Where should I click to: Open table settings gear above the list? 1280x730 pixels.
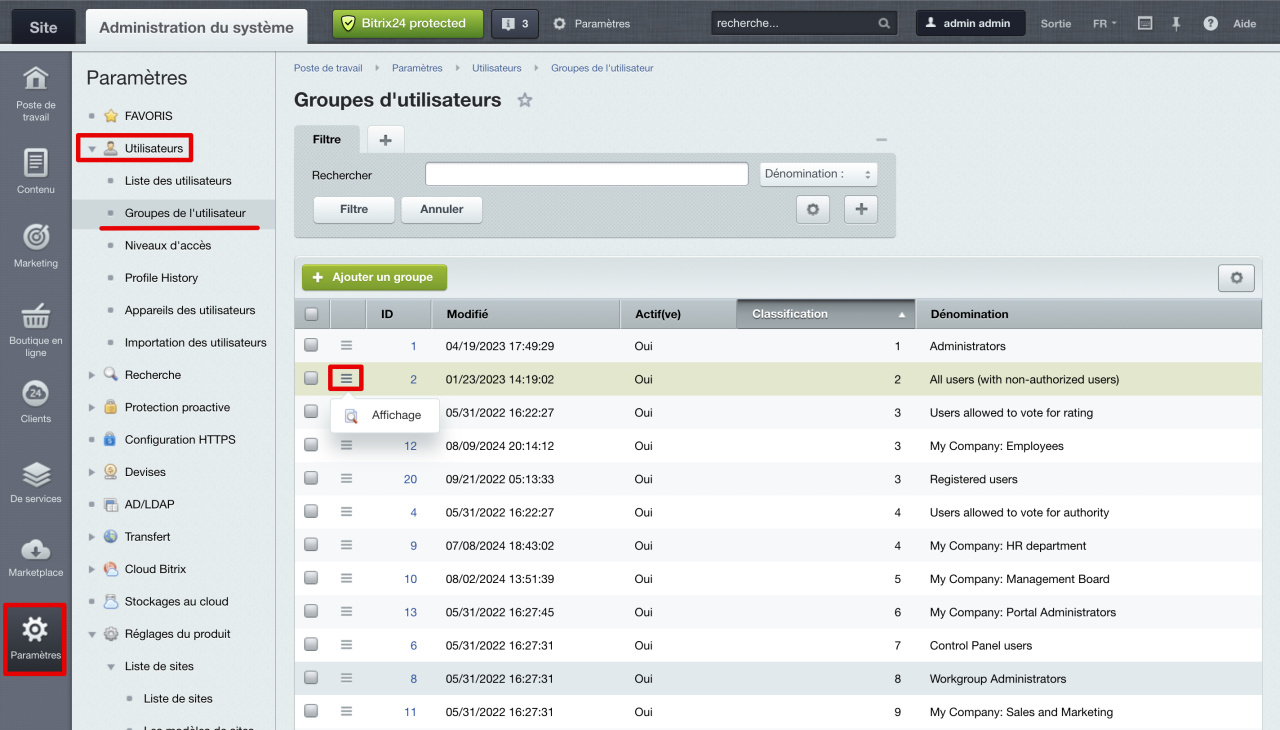pos(1236,278)
